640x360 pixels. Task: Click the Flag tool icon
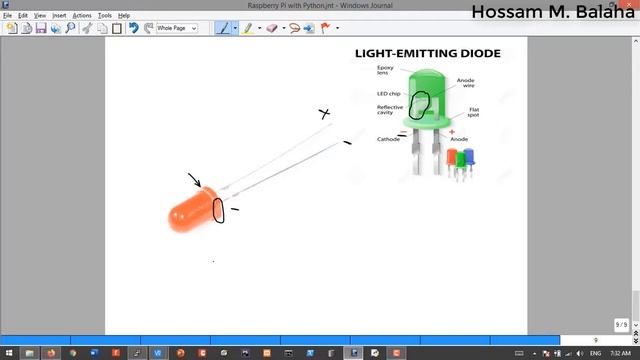point(325,28)
